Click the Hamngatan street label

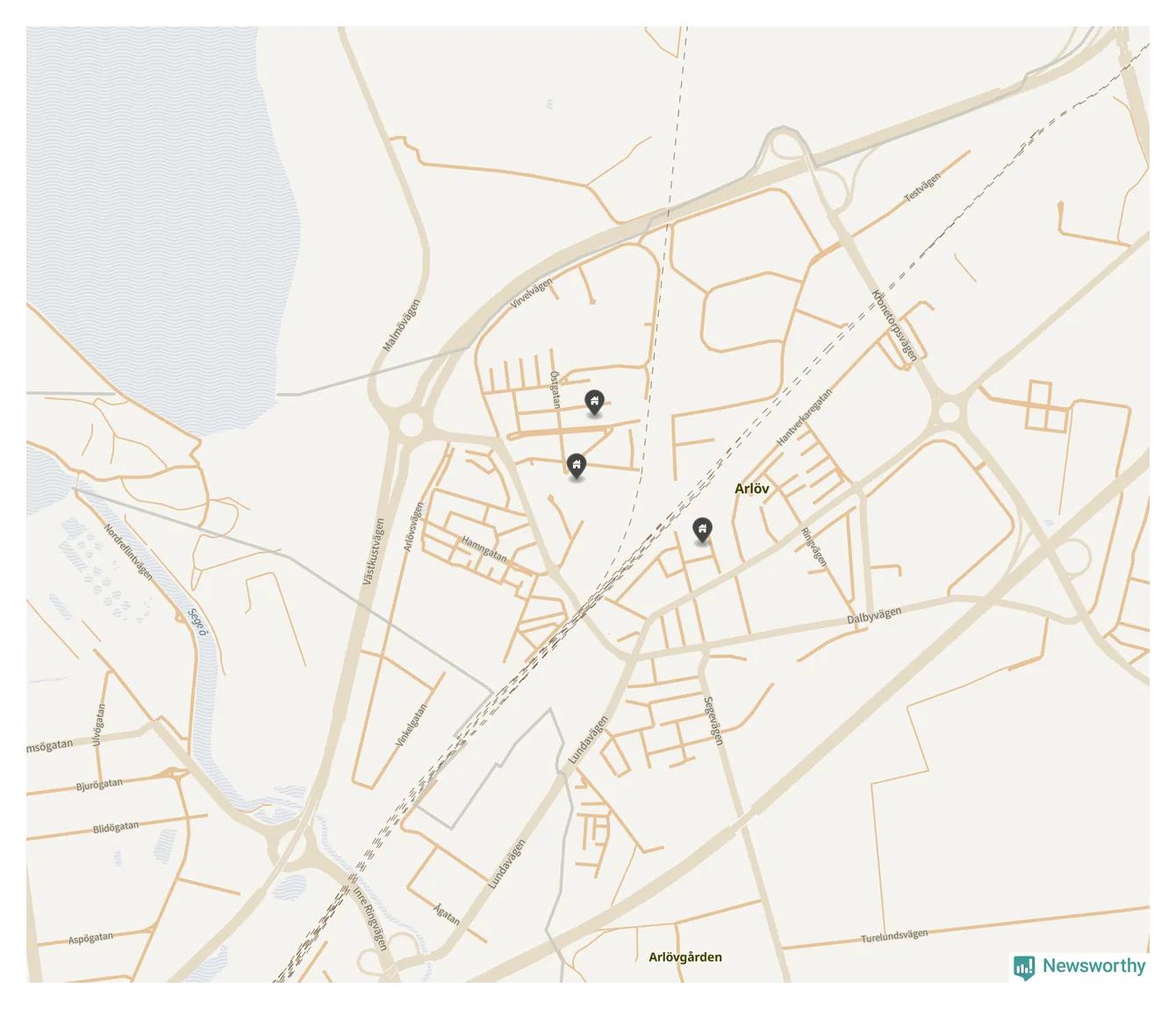484,549
